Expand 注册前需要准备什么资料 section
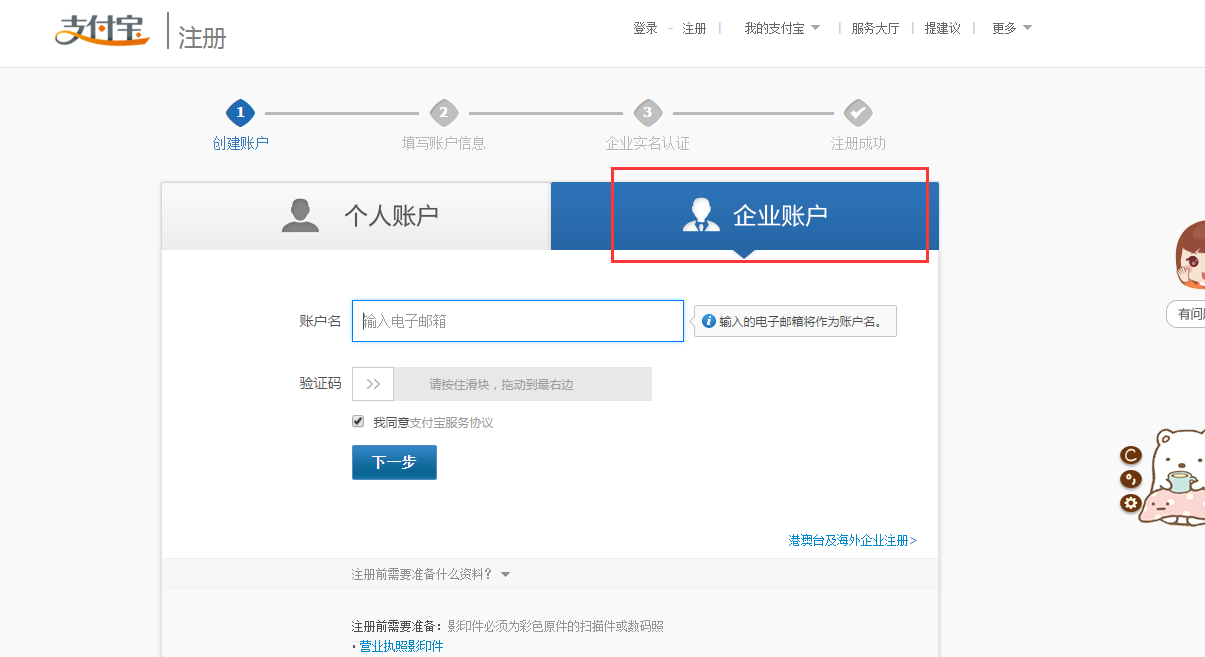 tap(431, 574)
